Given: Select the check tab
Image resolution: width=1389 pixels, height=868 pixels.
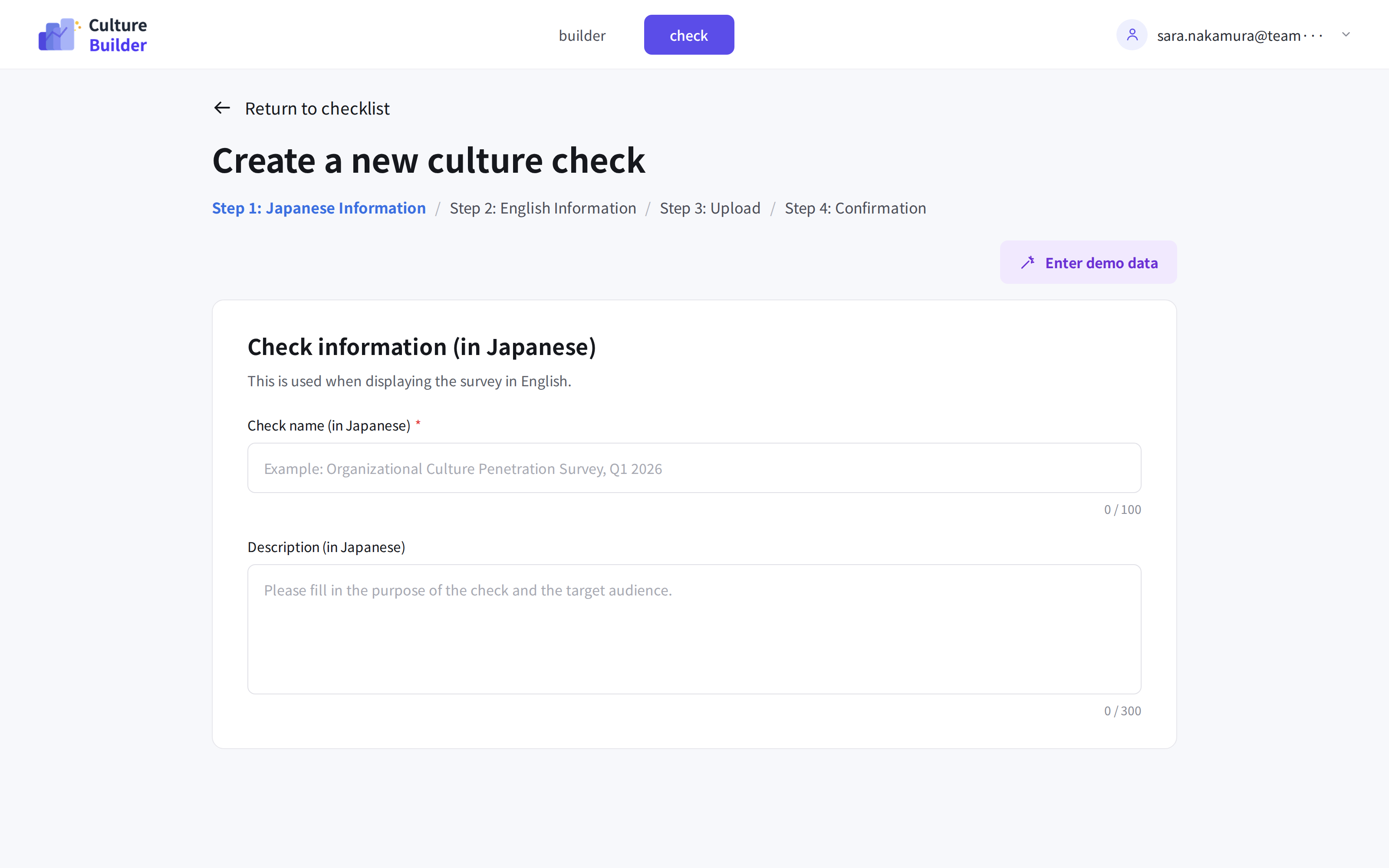Looking at the screenshot, I should 689,35.
